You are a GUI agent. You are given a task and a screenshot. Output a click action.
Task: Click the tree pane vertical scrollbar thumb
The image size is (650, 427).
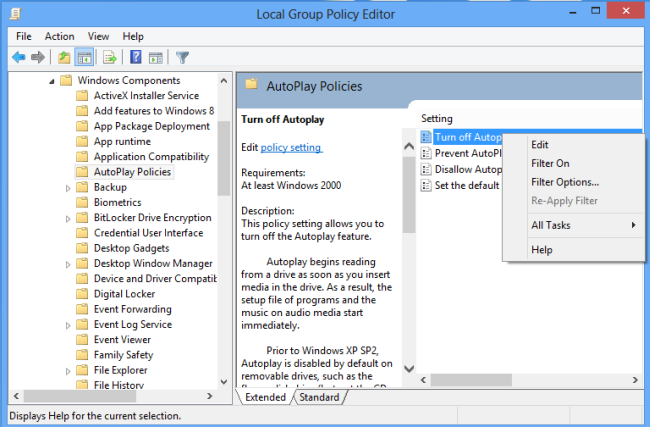point(224,158)
